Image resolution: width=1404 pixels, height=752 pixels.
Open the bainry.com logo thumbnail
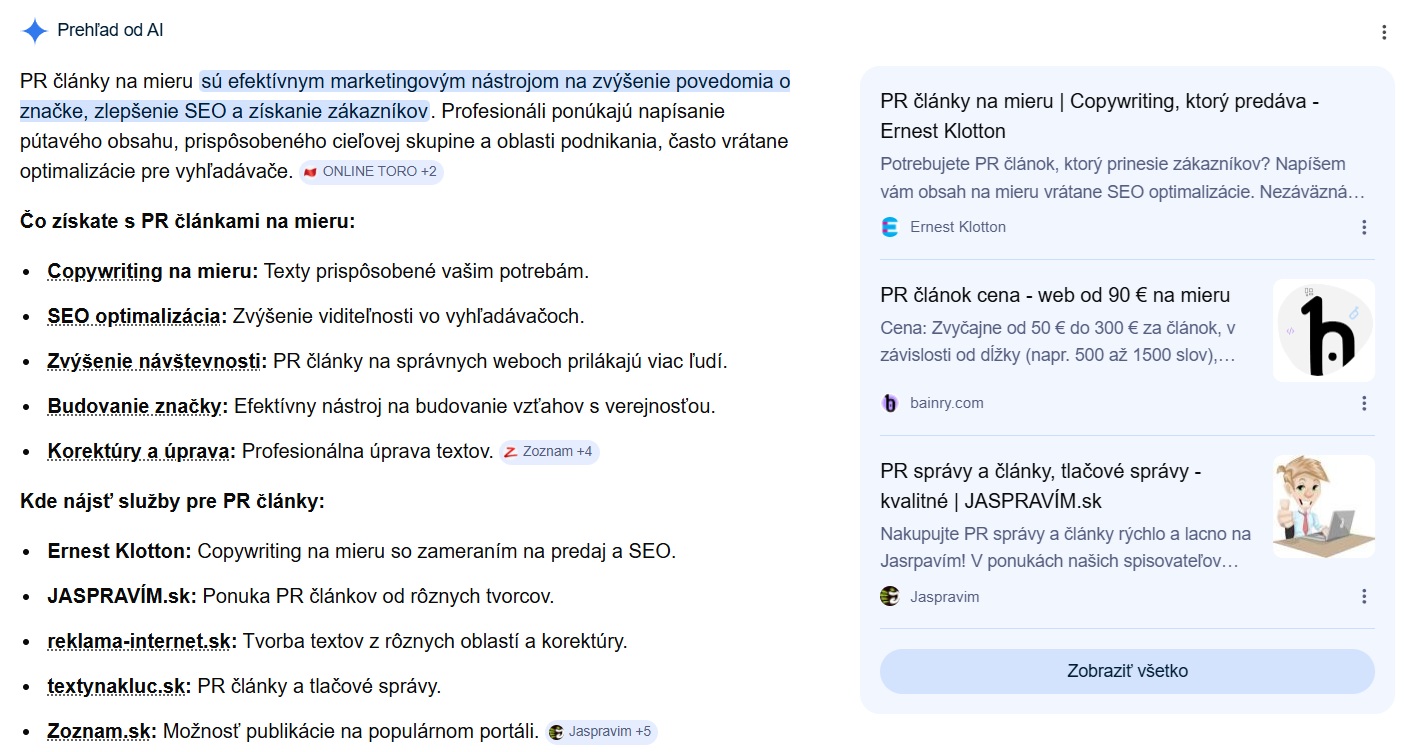tap(1324, 330)
